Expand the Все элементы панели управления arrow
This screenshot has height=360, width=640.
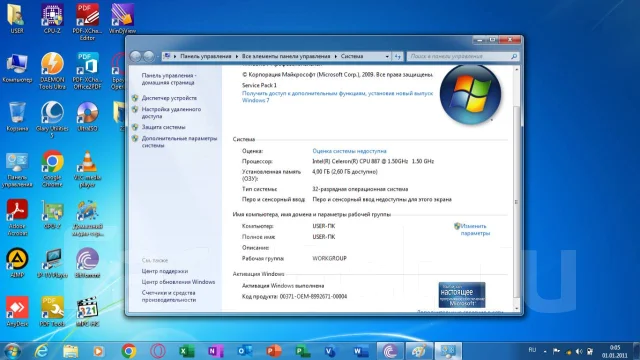pos(336,56)
